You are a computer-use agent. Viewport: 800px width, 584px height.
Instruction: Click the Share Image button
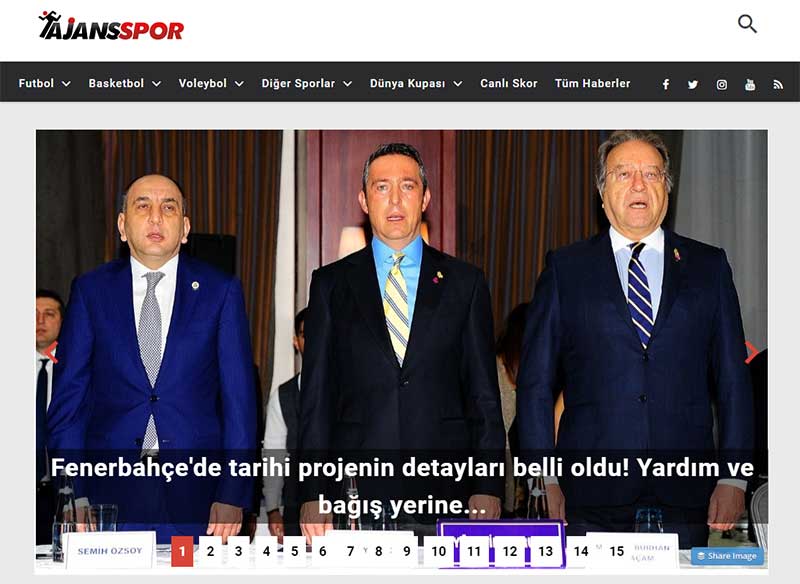(728, 556)
